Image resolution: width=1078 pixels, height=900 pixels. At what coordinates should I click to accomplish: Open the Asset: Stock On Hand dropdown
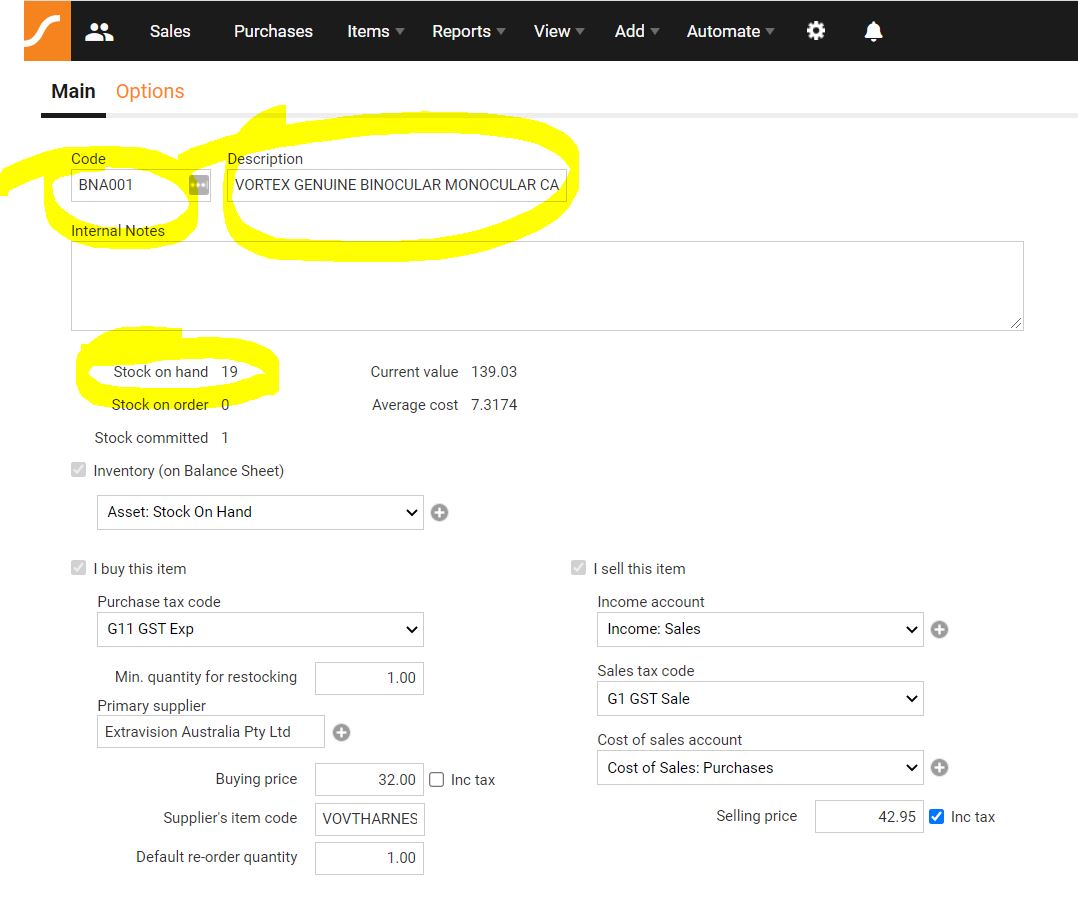[x=260, y=512]
